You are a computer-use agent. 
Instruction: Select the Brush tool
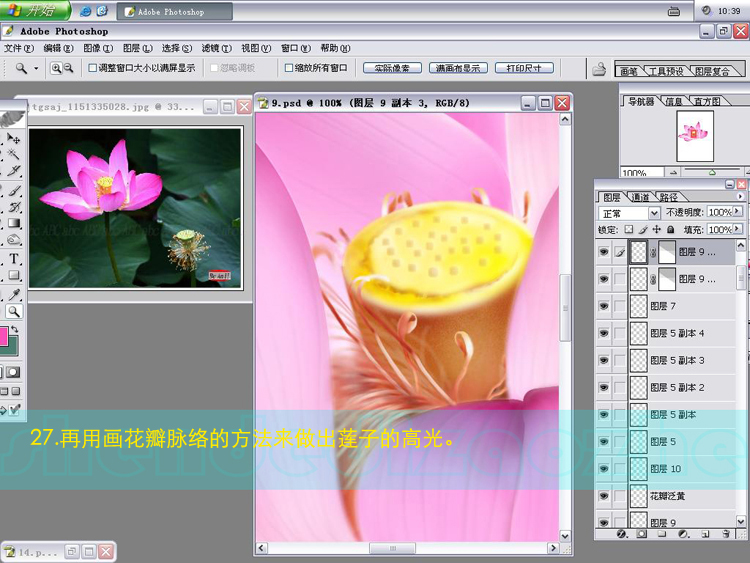(x=13, y=191)
